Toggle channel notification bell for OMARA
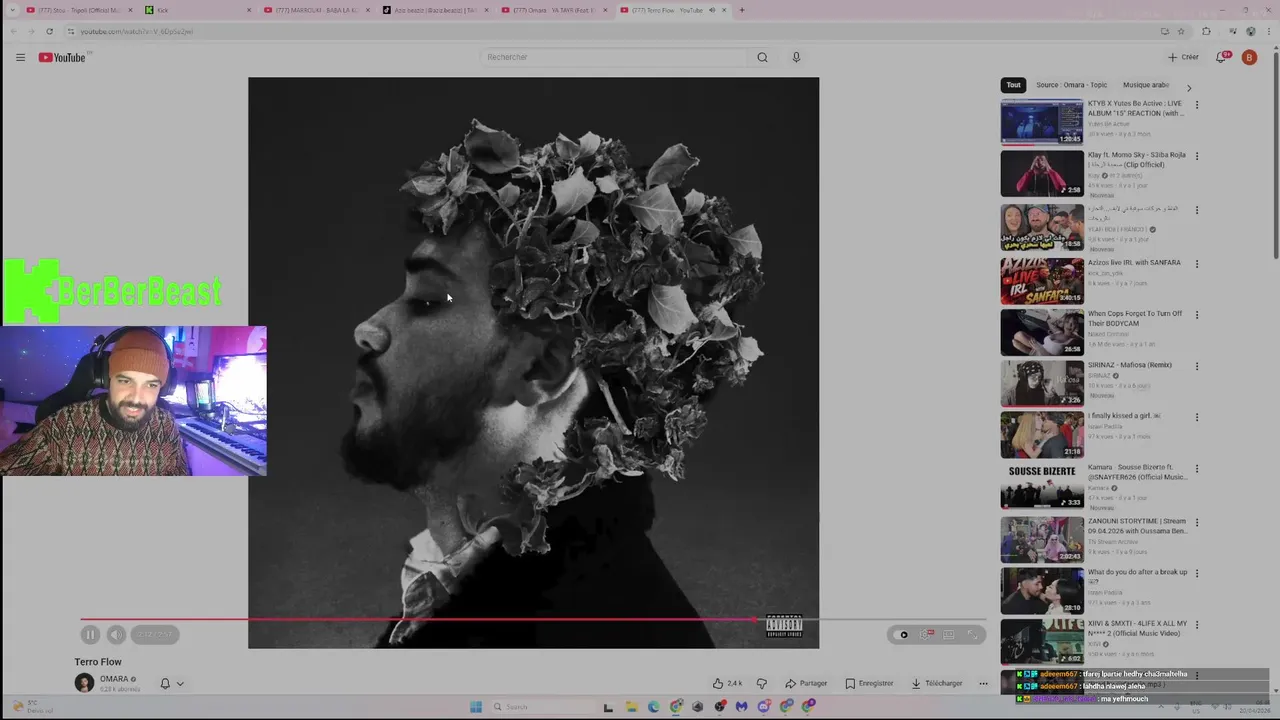 click(165, 683)
